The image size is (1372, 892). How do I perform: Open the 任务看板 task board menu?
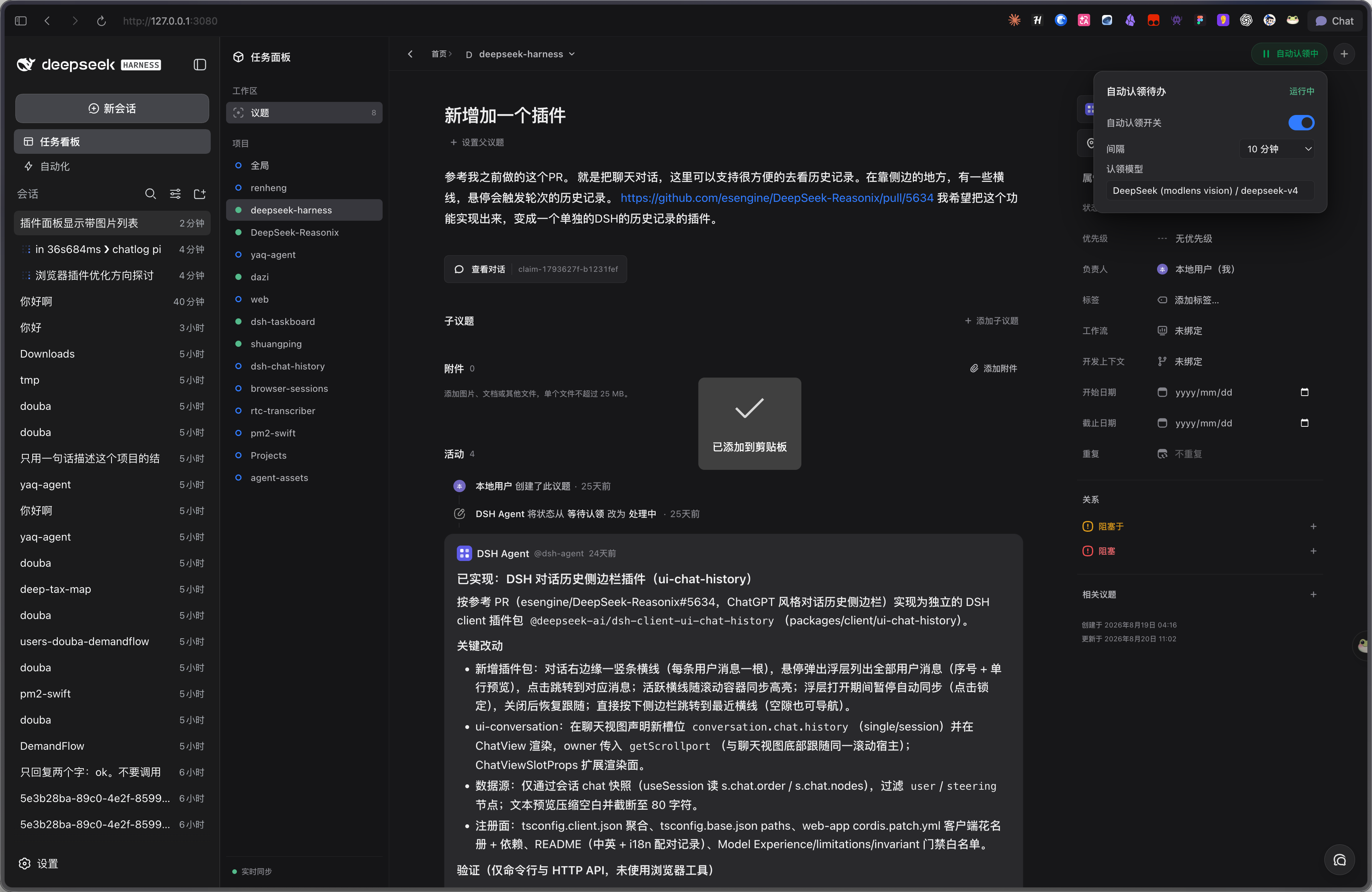[112, 142]
